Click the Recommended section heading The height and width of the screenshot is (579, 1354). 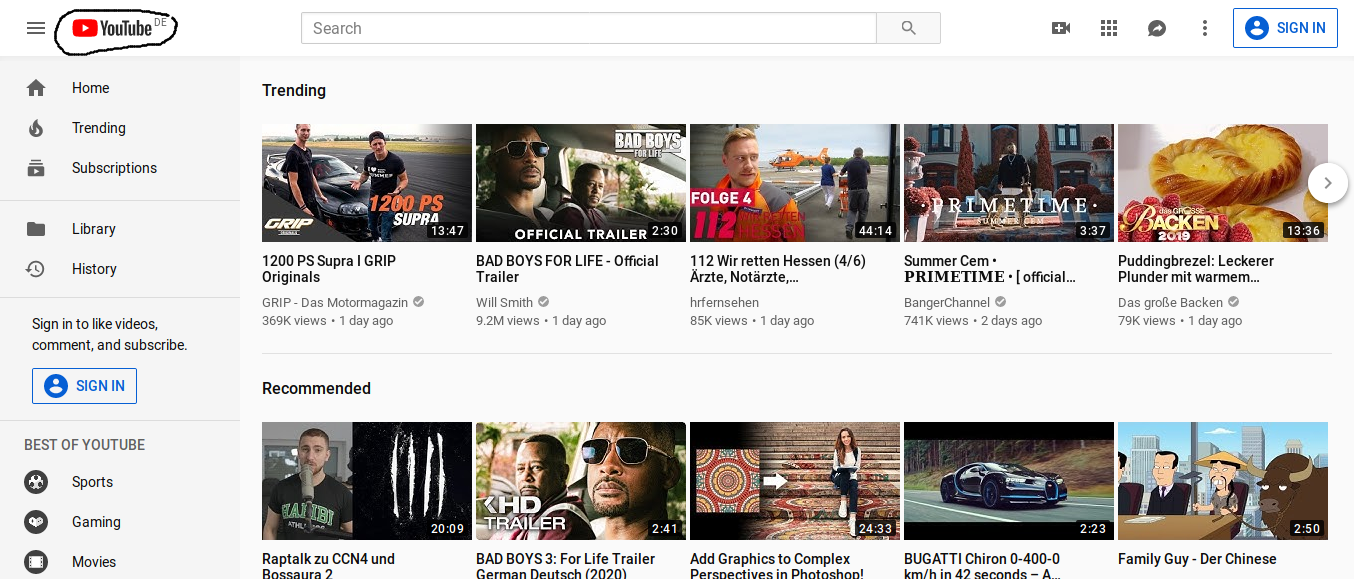[316, 388]
